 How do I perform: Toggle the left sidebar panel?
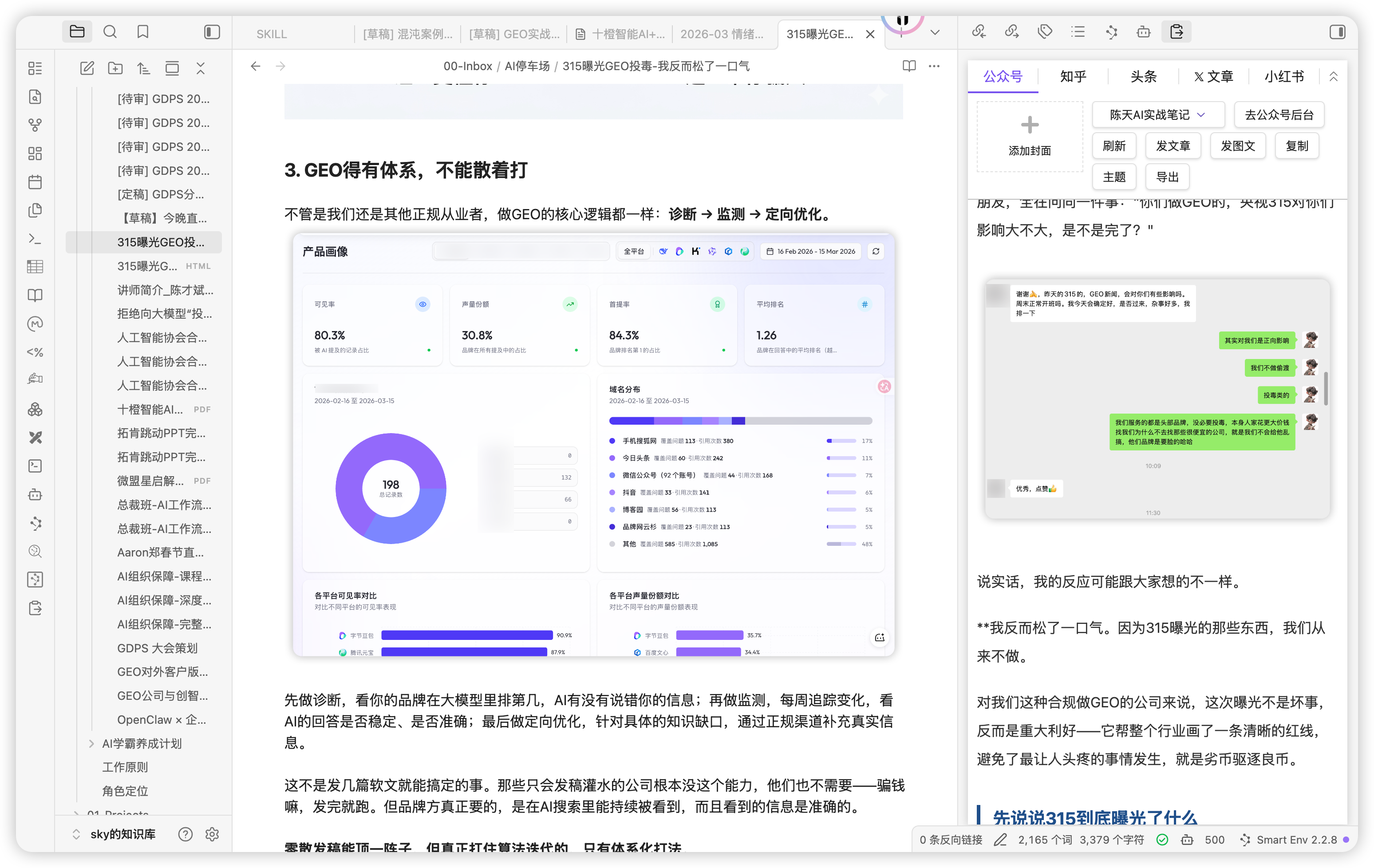(x=212, y=32)
